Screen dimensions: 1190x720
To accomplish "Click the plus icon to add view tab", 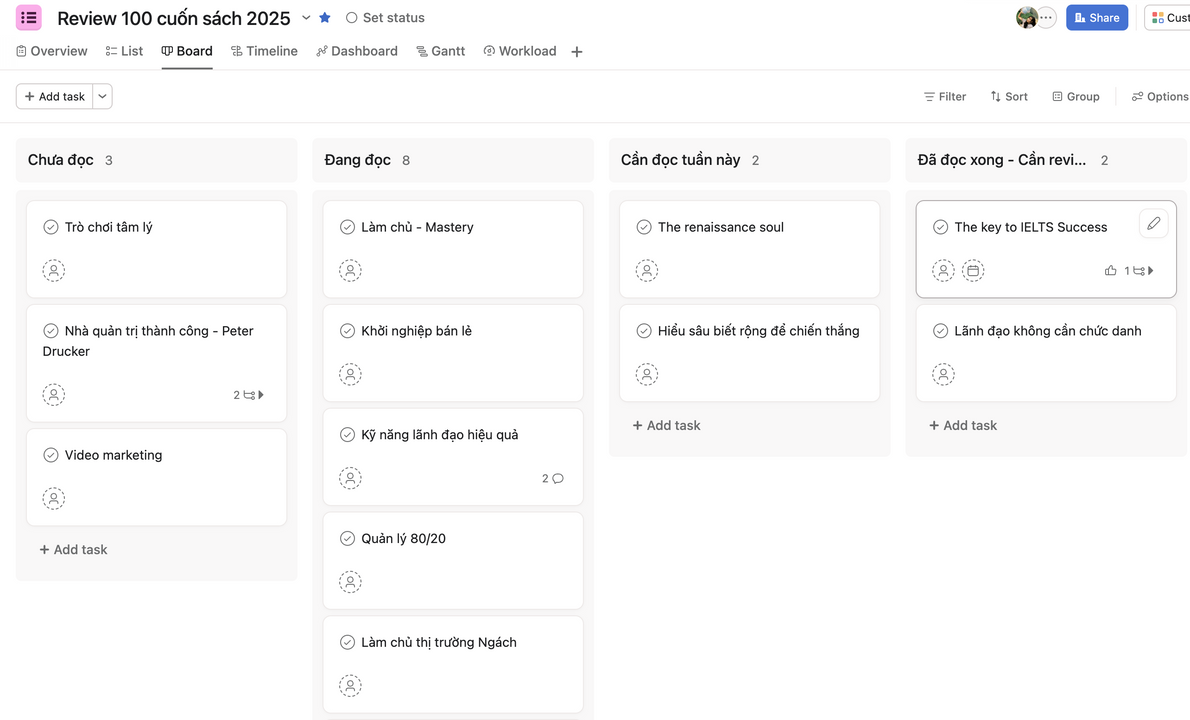I will click(x=577, y=52).
